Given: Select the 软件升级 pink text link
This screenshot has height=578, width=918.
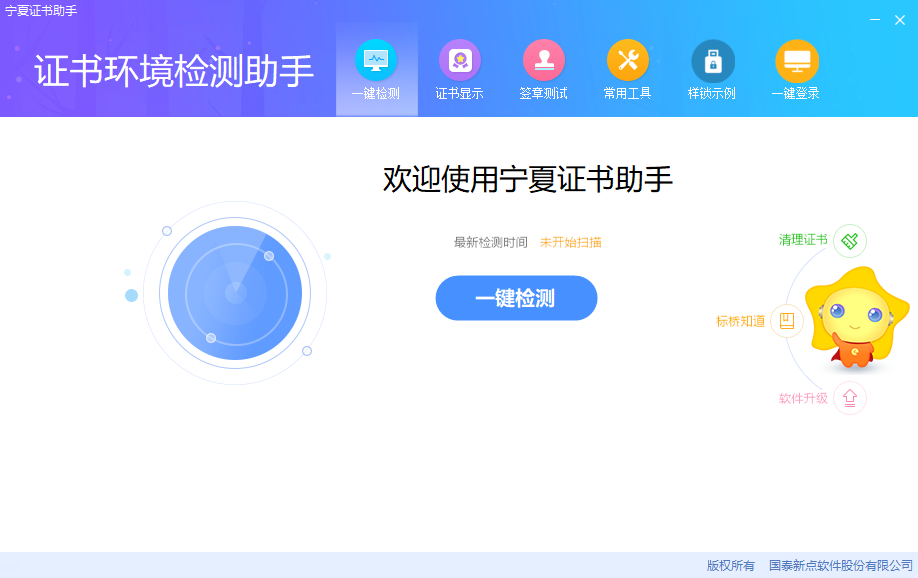Looking at the screenshot, I should point(803,398).
